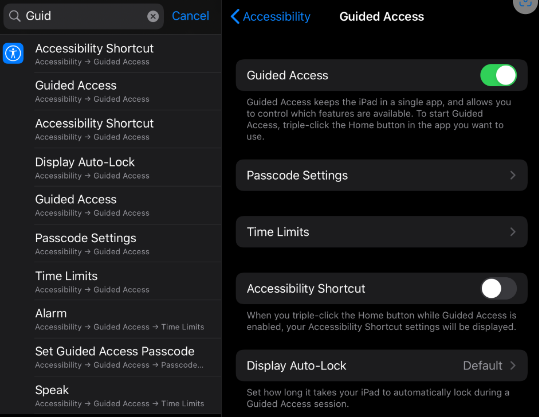
Task: Click the blue Accessibility icon in results
Action: [x=13, y=53]
